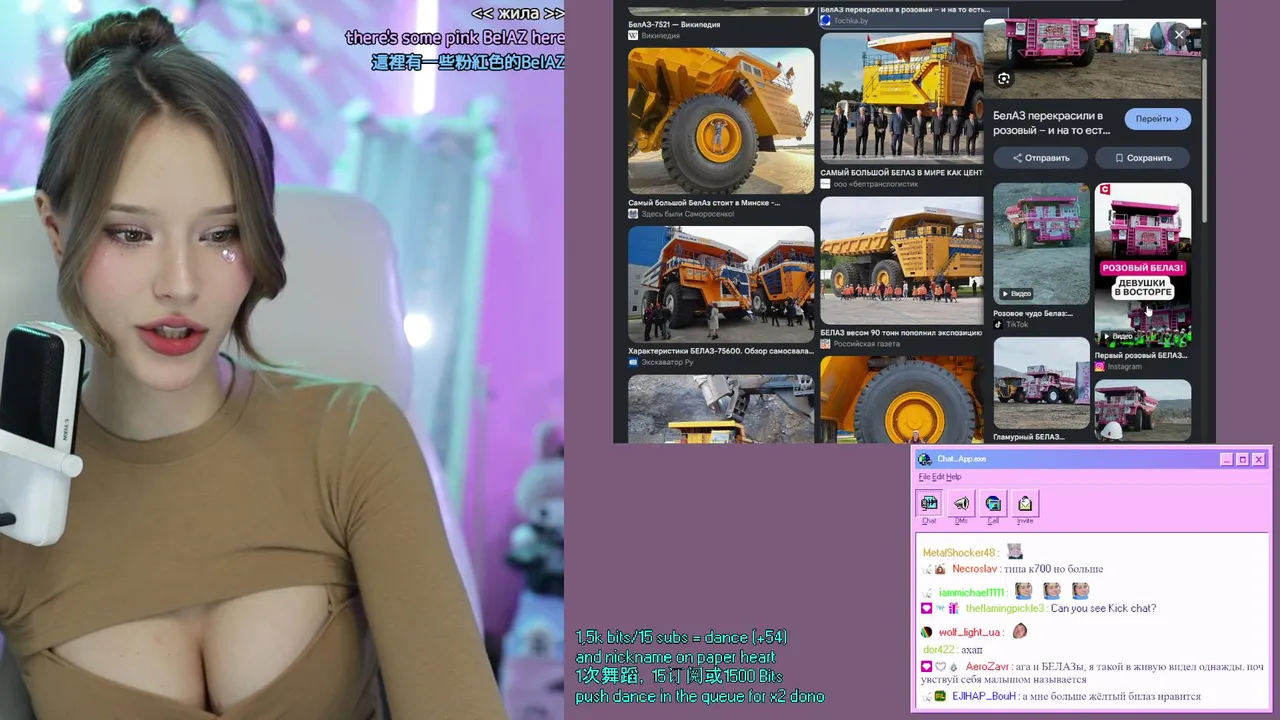The width and height of the screenshot is (1280, 720).
Task: Click the Invite envelope icon in Chat_App
Action: [x=1025, y=504]
